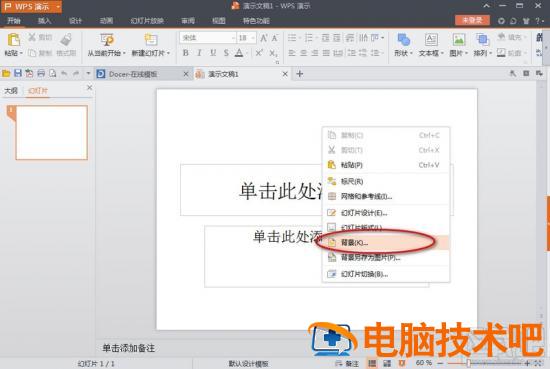Screen dimensions: 550x369
Task: Switch to the Docer online templates tab
Action: click(133, 74)
